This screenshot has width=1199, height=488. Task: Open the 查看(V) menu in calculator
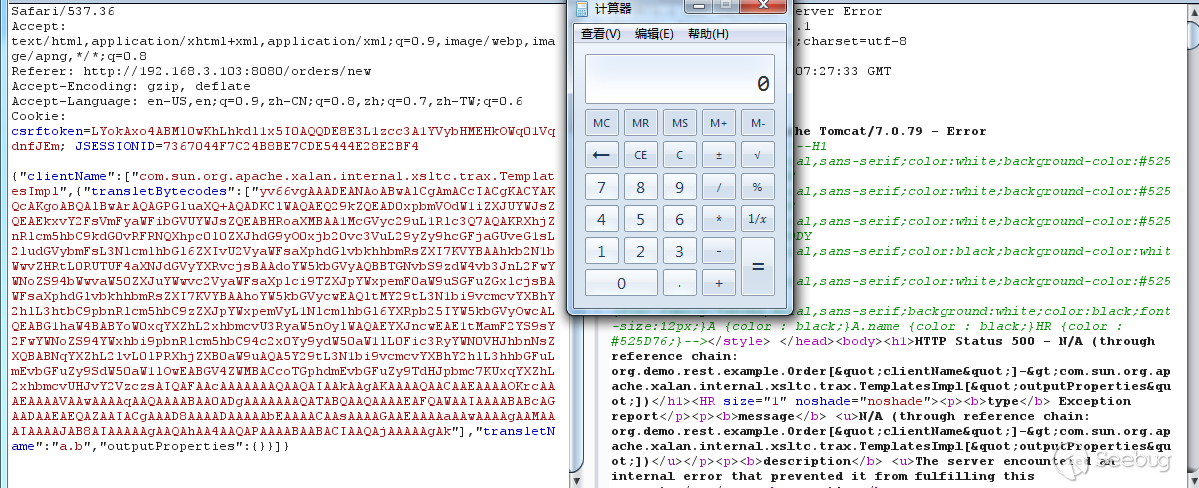click(x=600, y=34)
